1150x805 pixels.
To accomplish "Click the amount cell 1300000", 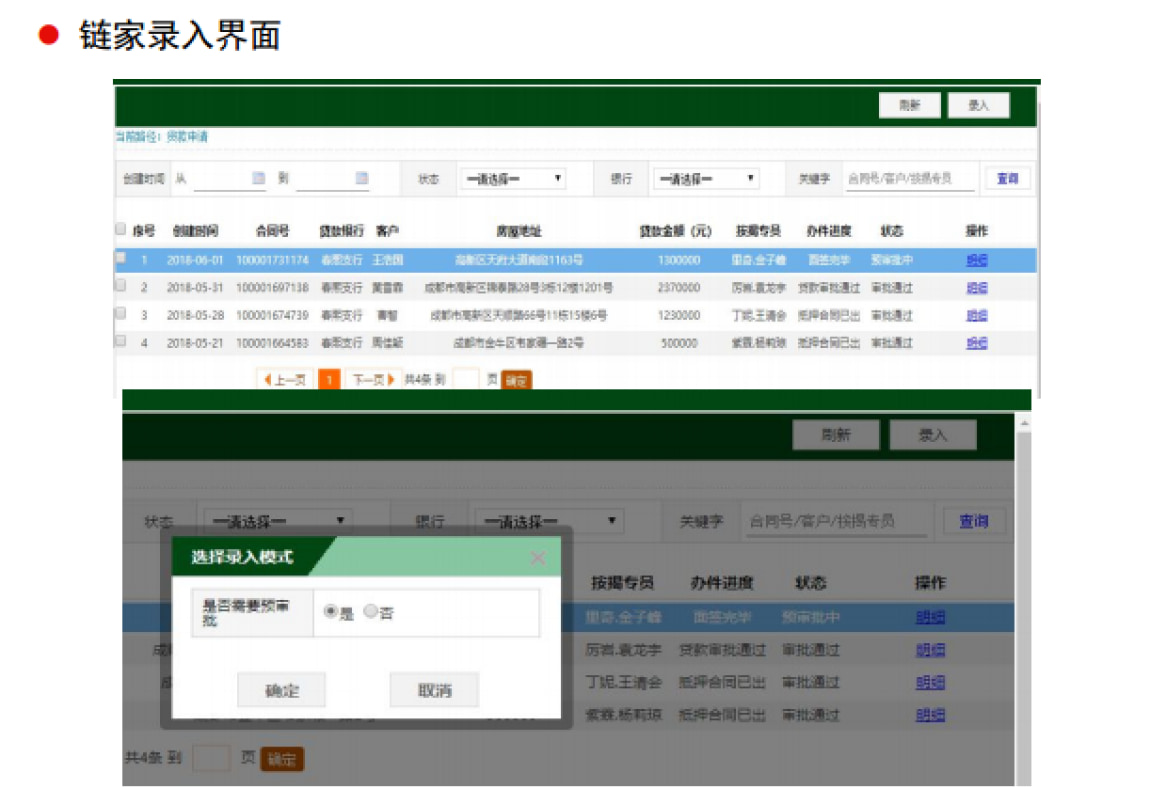I will click(679, 260).
